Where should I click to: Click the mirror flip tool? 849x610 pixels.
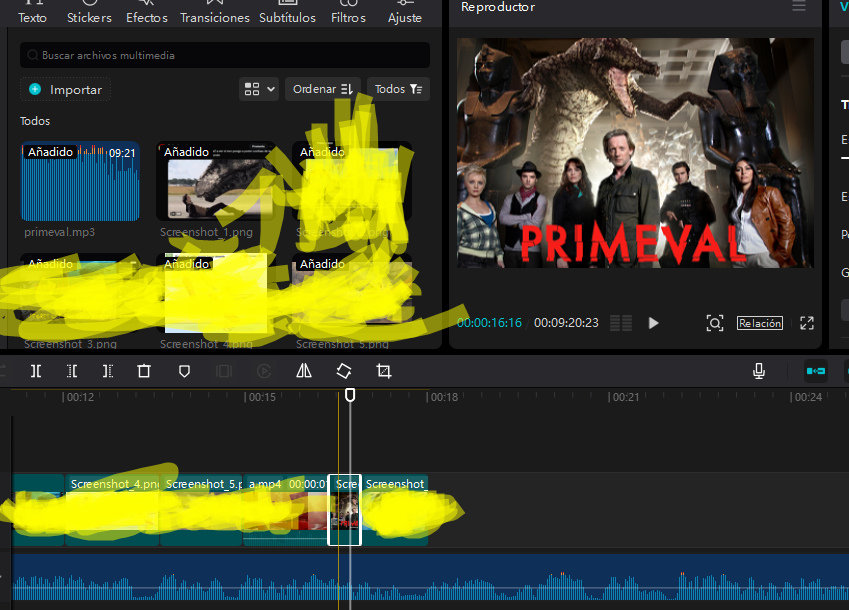tap(304, 371)
